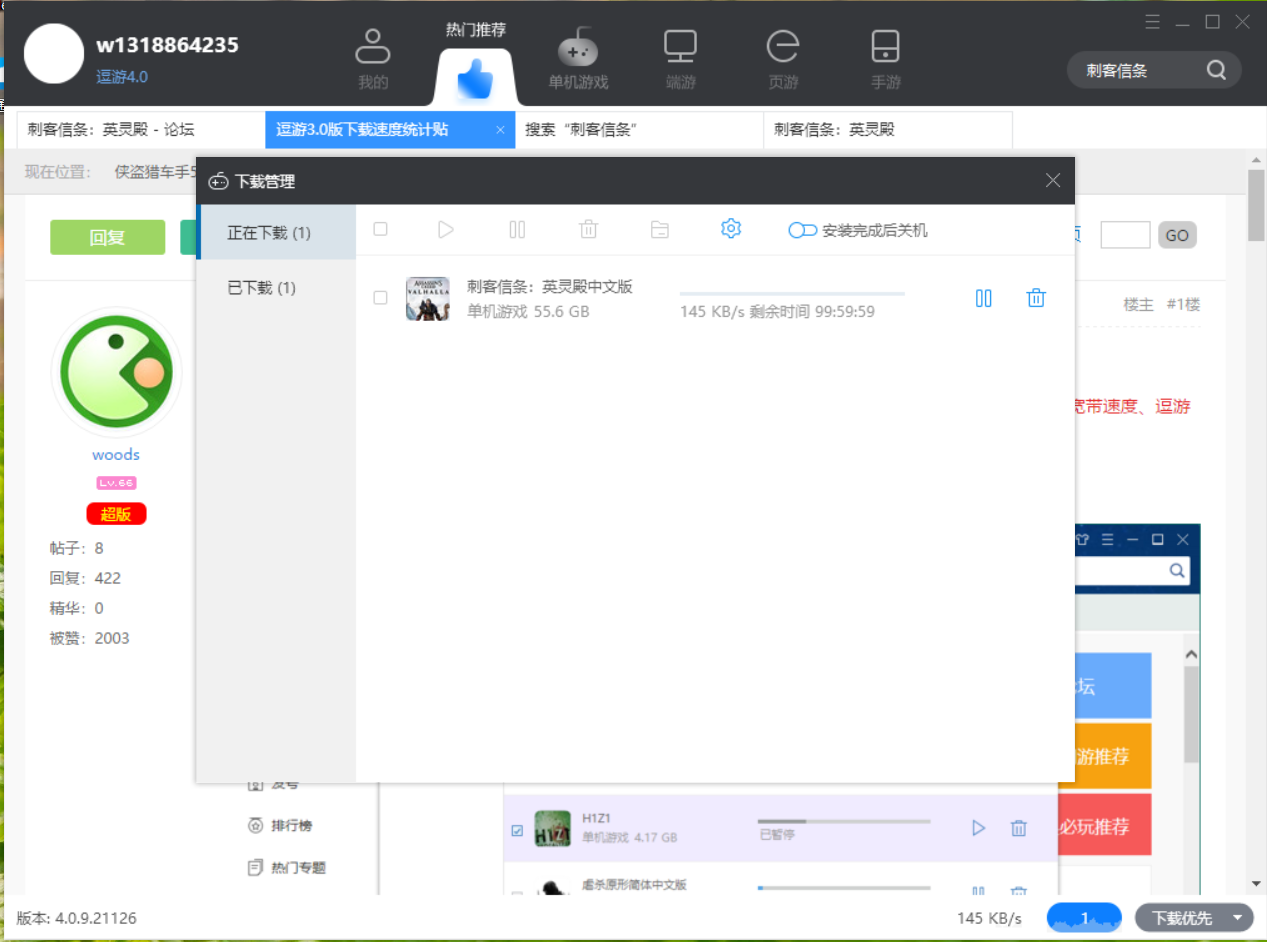This screenshot has width=1267, height=942.
Task: Click embedded screenshot search magnifier icon
Action: tap(1177, 570)
